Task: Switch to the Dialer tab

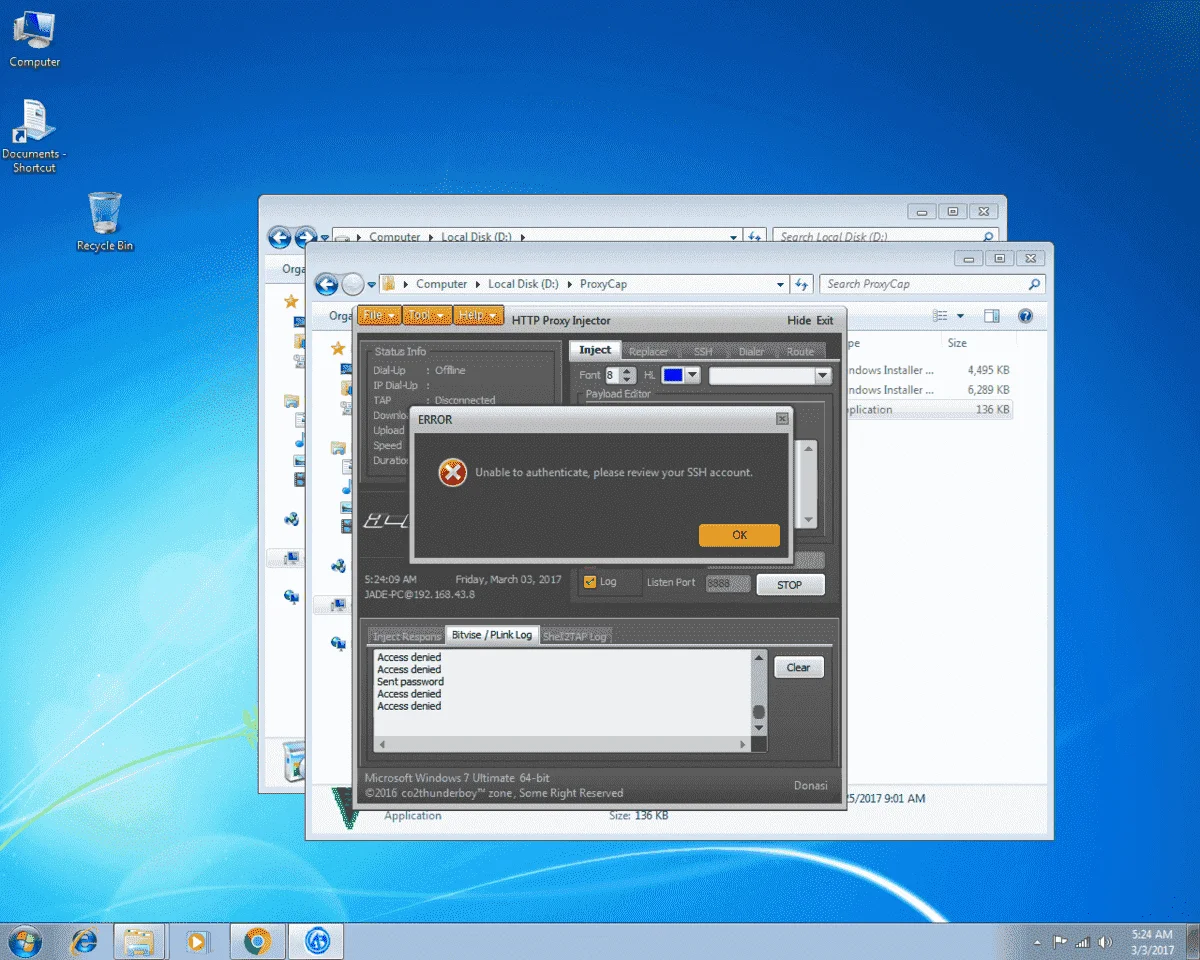Action: point(751,351)
